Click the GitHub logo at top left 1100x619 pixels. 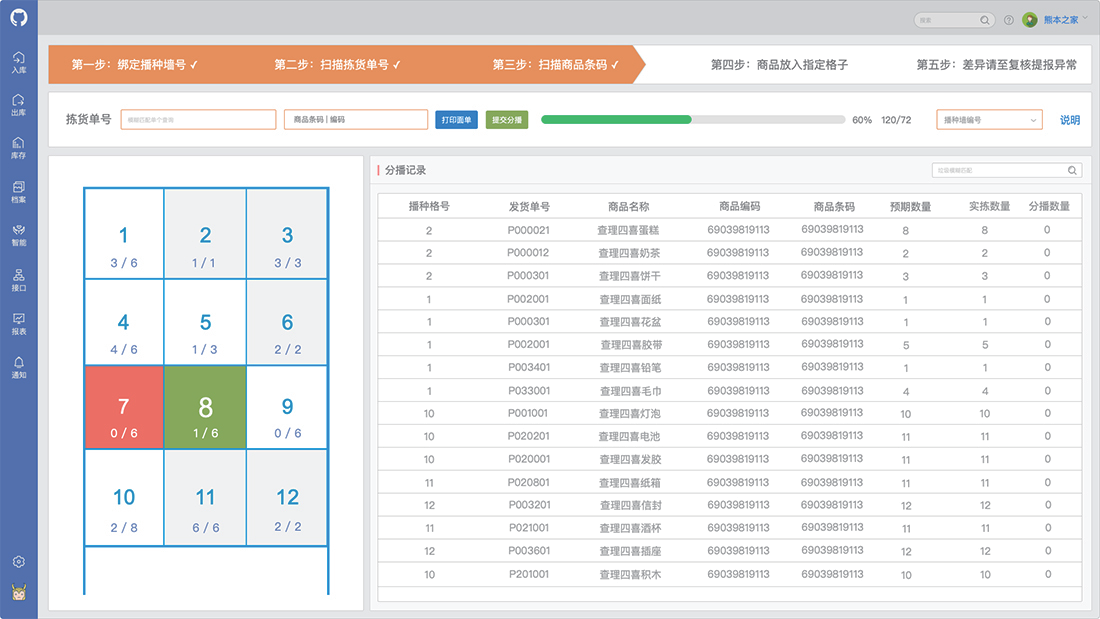tap(18, 18)
